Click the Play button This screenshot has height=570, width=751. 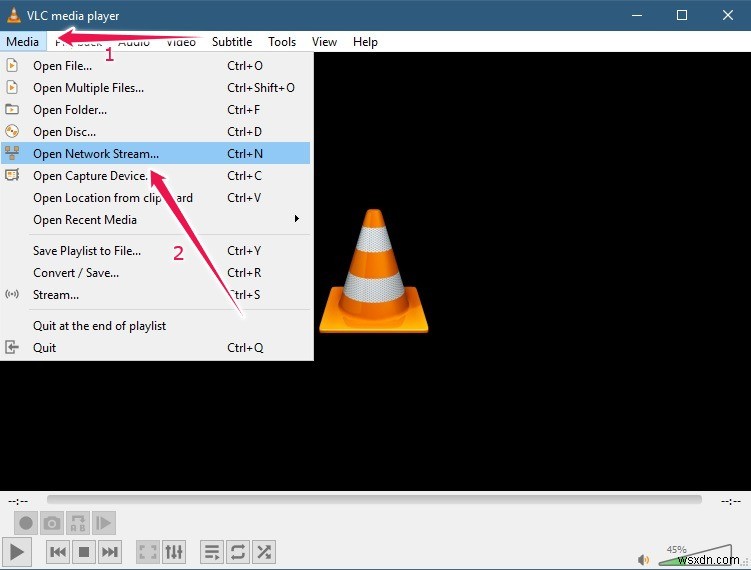click(x=17, y=552)
